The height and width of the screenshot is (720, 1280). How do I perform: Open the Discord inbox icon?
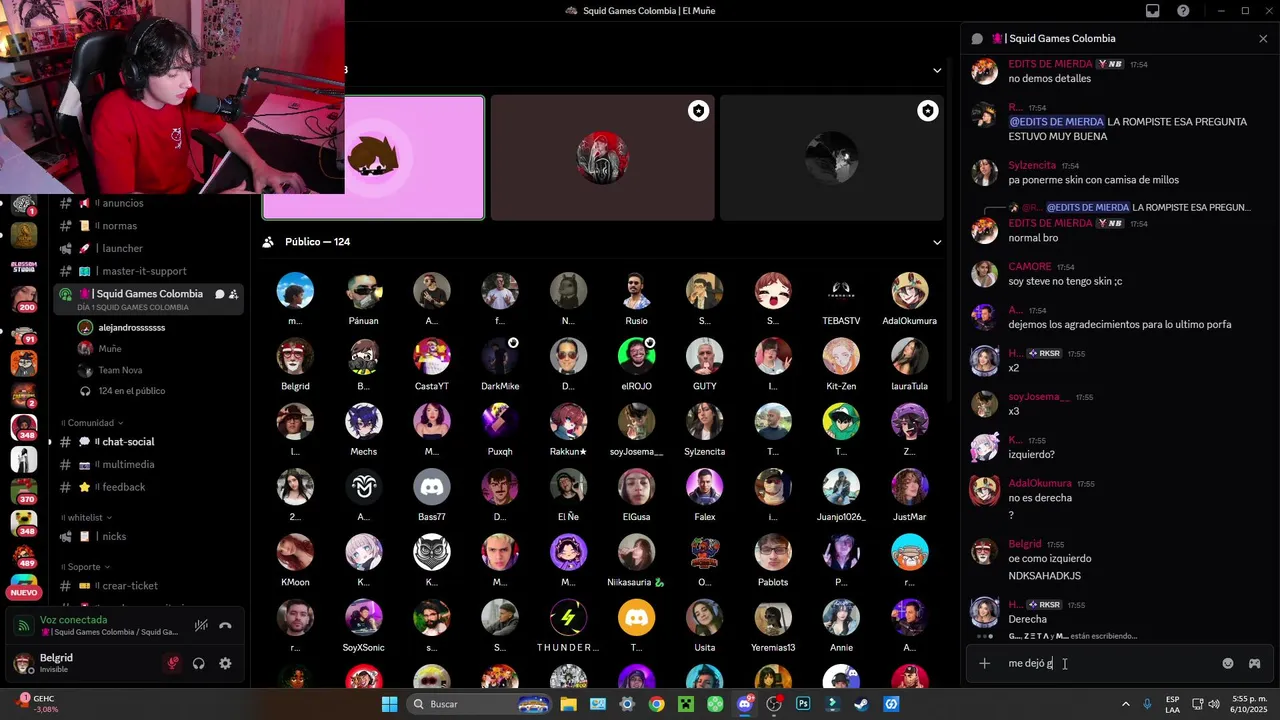tap(1152, 11)
